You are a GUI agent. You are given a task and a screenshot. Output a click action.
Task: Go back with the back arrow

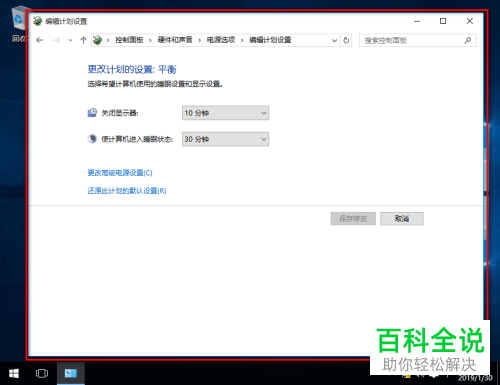click(40, 40)
